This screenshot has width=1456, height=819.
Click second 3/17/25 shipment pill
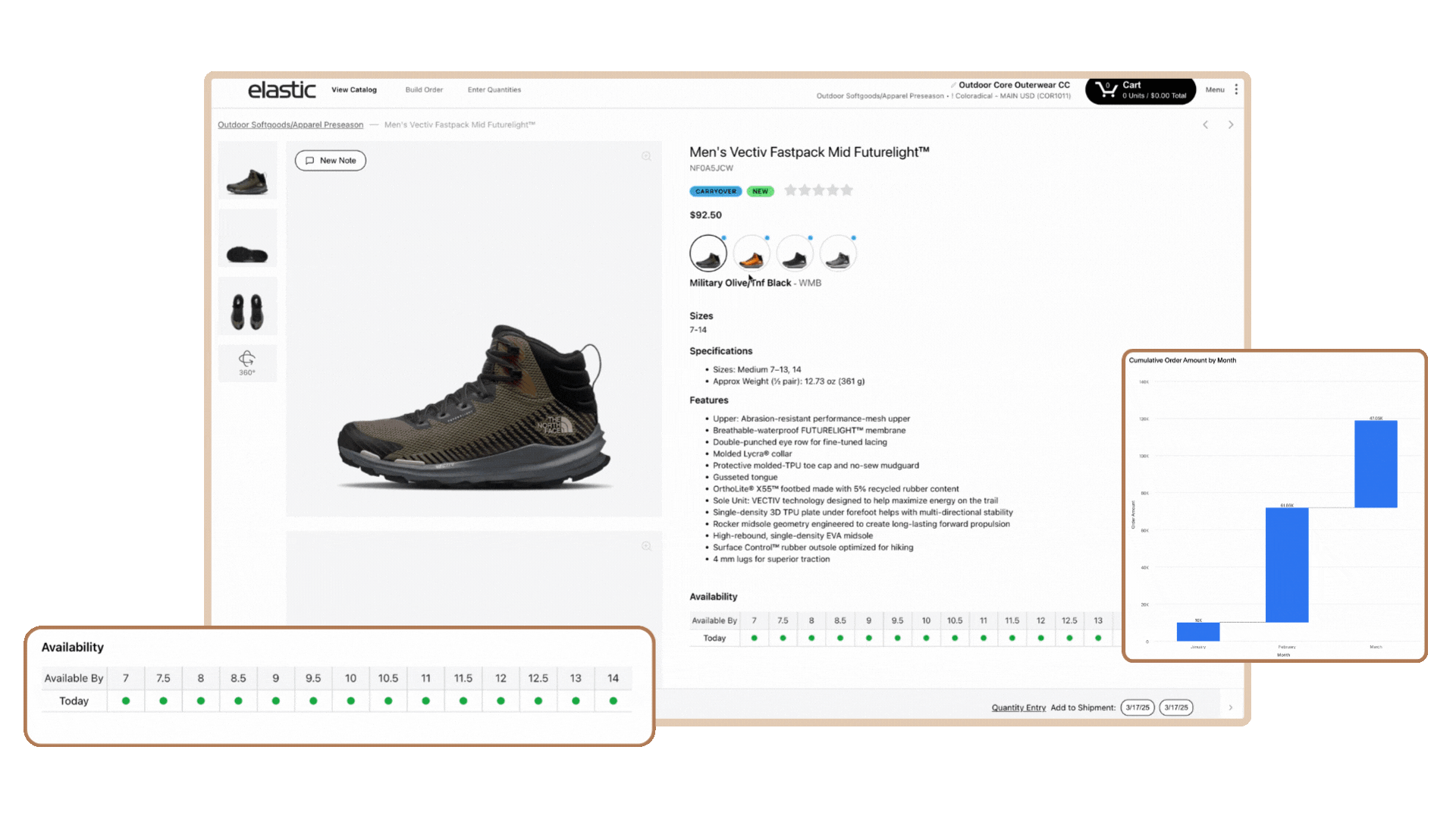click(1176, 708)
